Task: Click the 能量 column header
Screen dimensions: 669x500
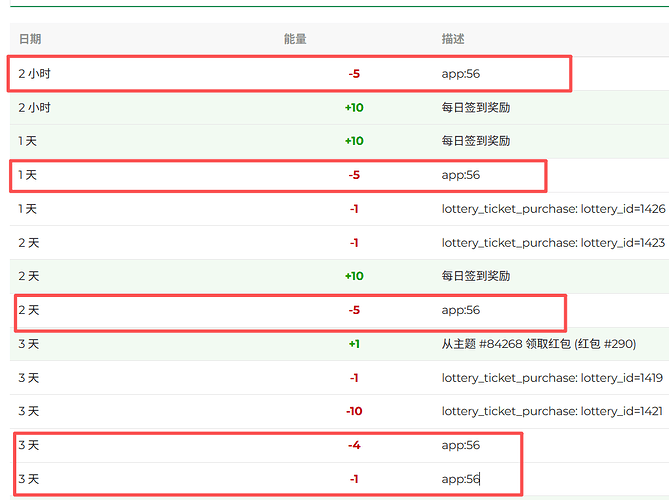Action: (x=295, y=39)
